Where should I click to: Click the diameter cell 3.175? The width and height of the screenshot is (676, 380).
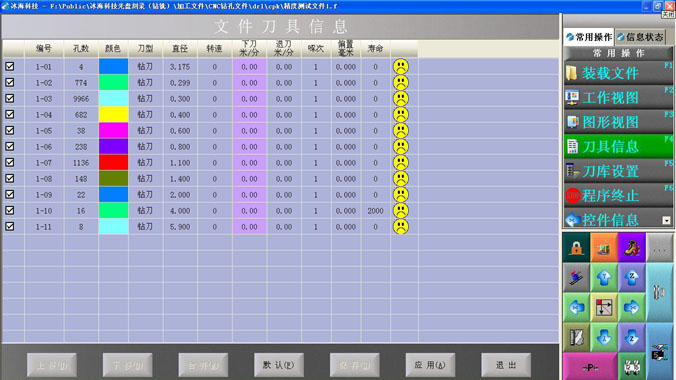click(x=180, y=67)
